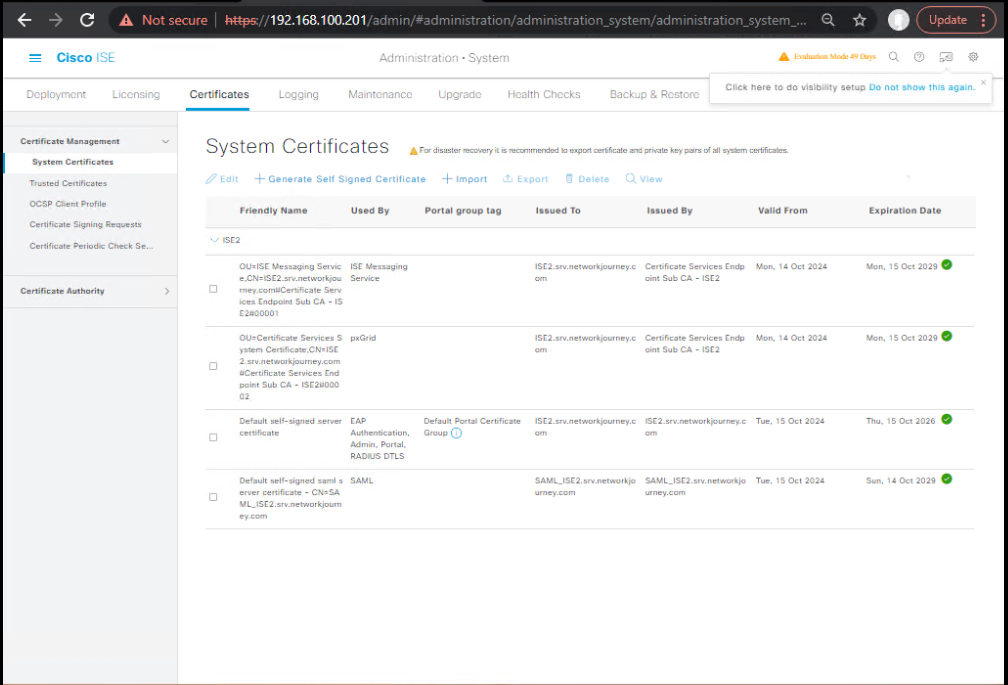1008x685 pixels.
Task: Select the Certificates tab
Action: [219, 94]
